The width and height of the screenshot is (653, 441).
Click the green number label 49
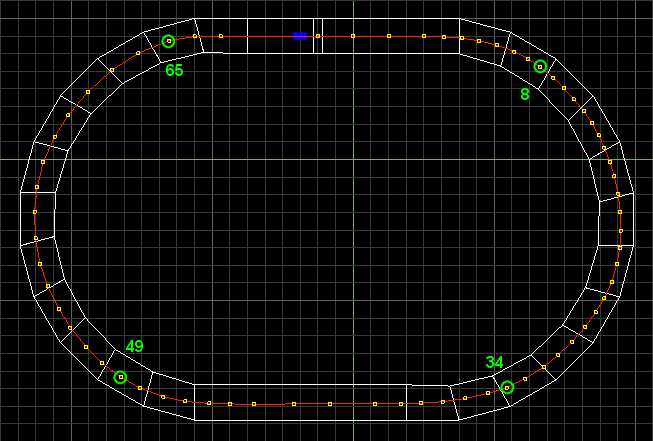point(134,347)
